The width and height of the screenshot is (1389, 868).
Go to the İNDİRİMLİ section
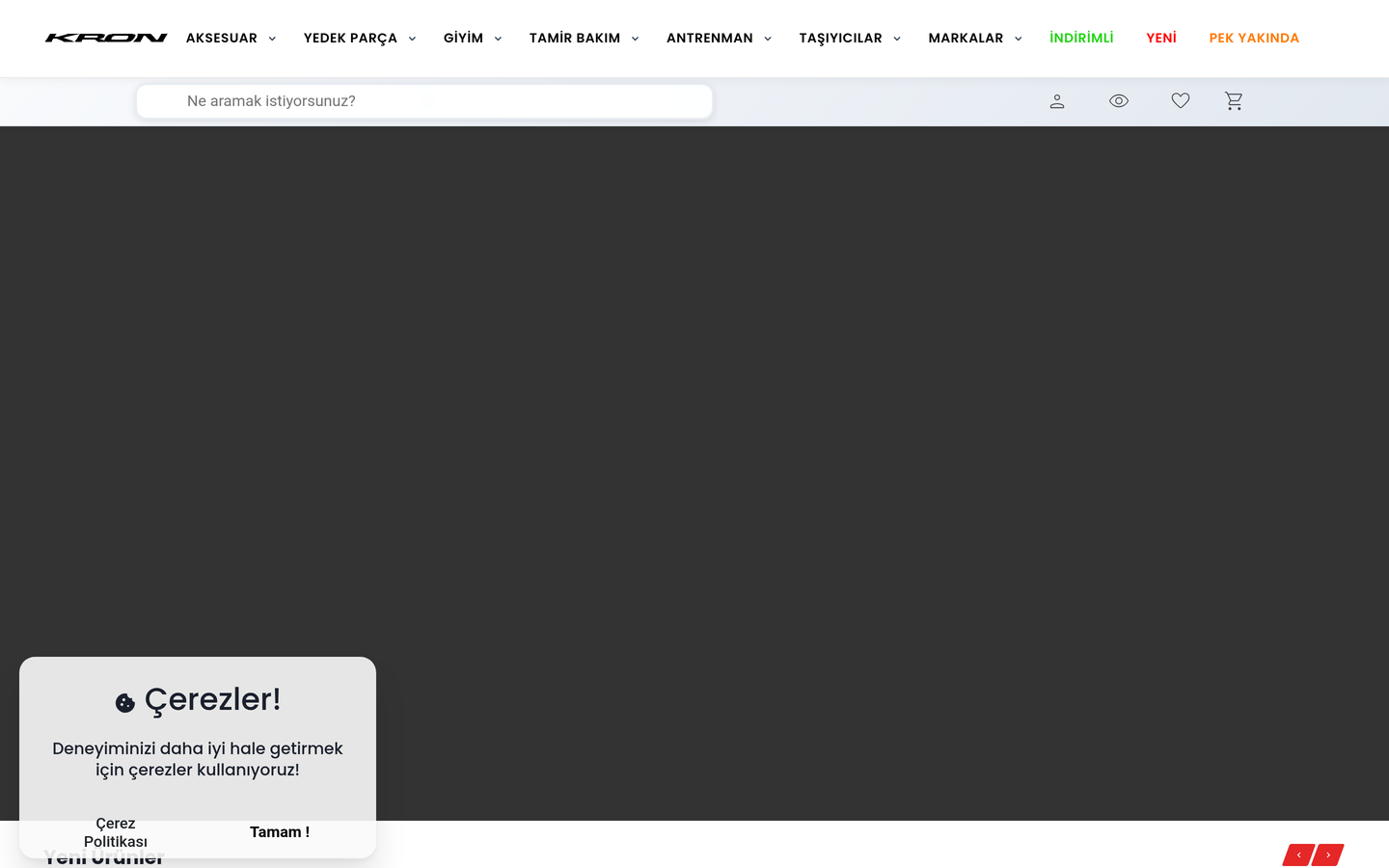[1081, 38]
